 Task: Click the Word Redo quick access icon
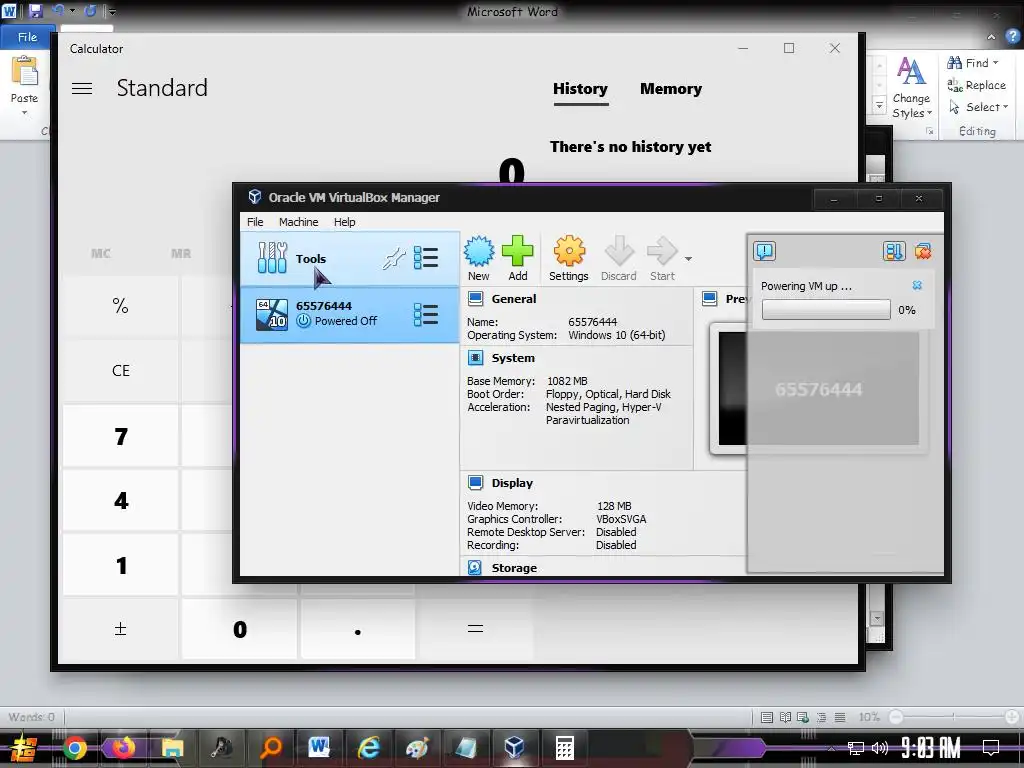[90, 10]
